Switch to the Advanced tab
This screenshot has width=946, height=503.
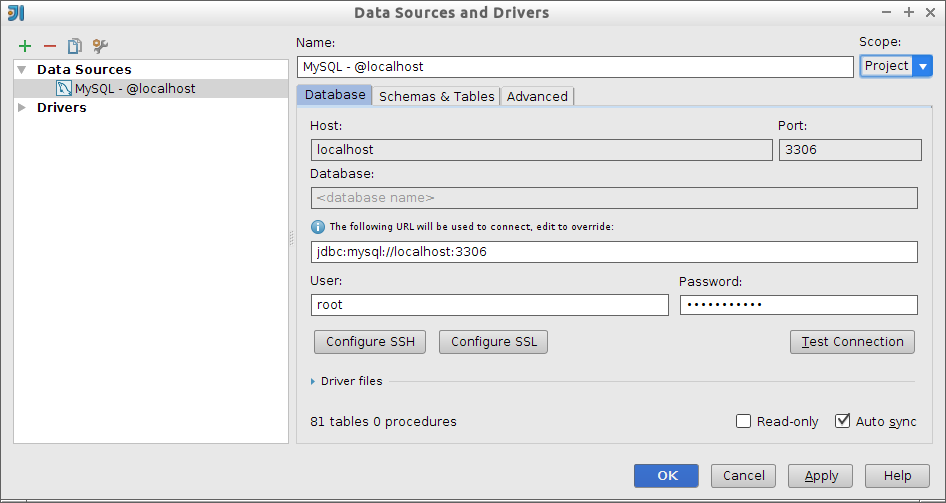point(537,96)
